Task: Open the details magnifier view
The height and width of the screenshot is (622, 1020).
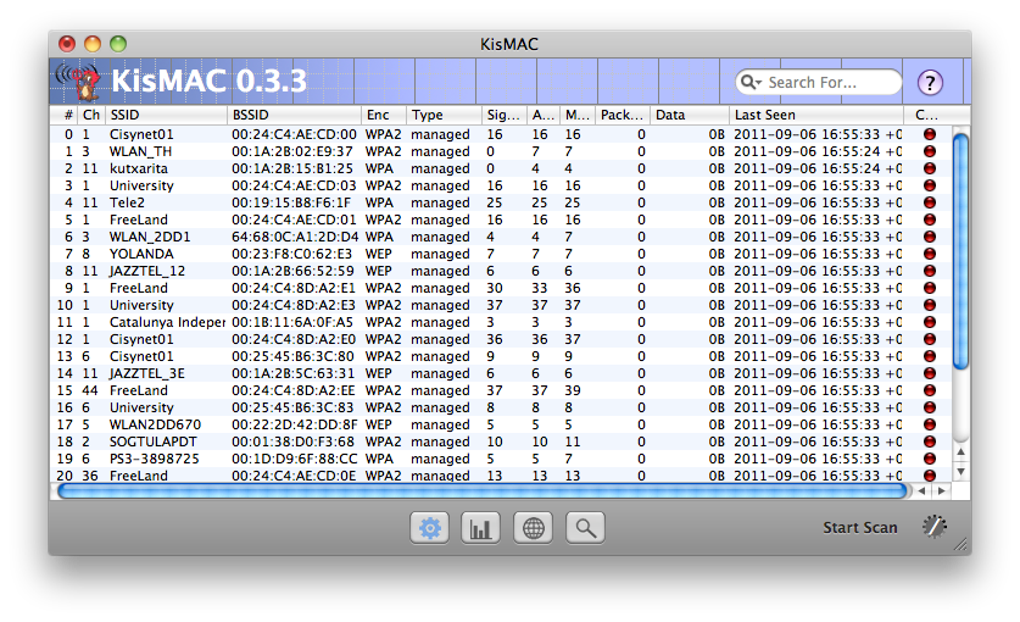Action: [585, 528]
